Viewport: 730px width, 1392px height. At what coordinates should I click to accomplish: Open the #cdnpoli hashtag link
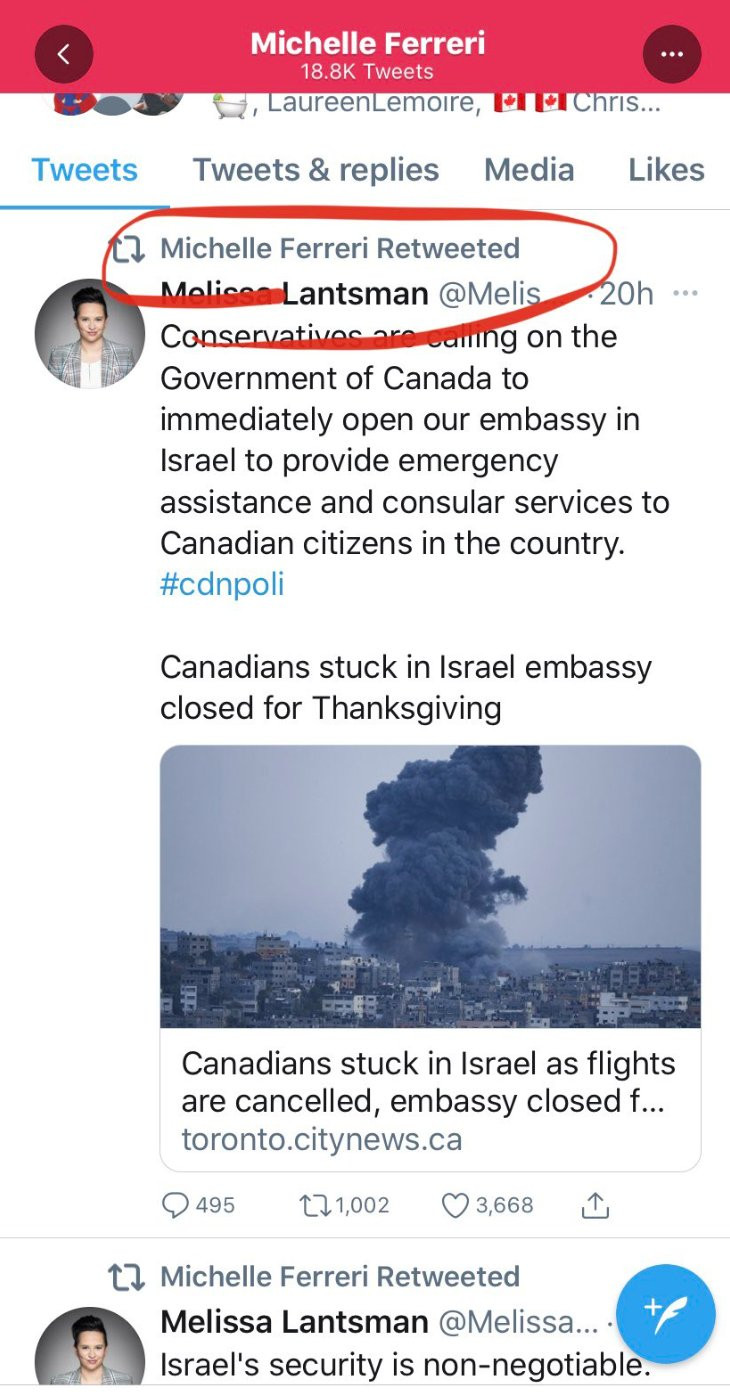click(x=222, y=584)
